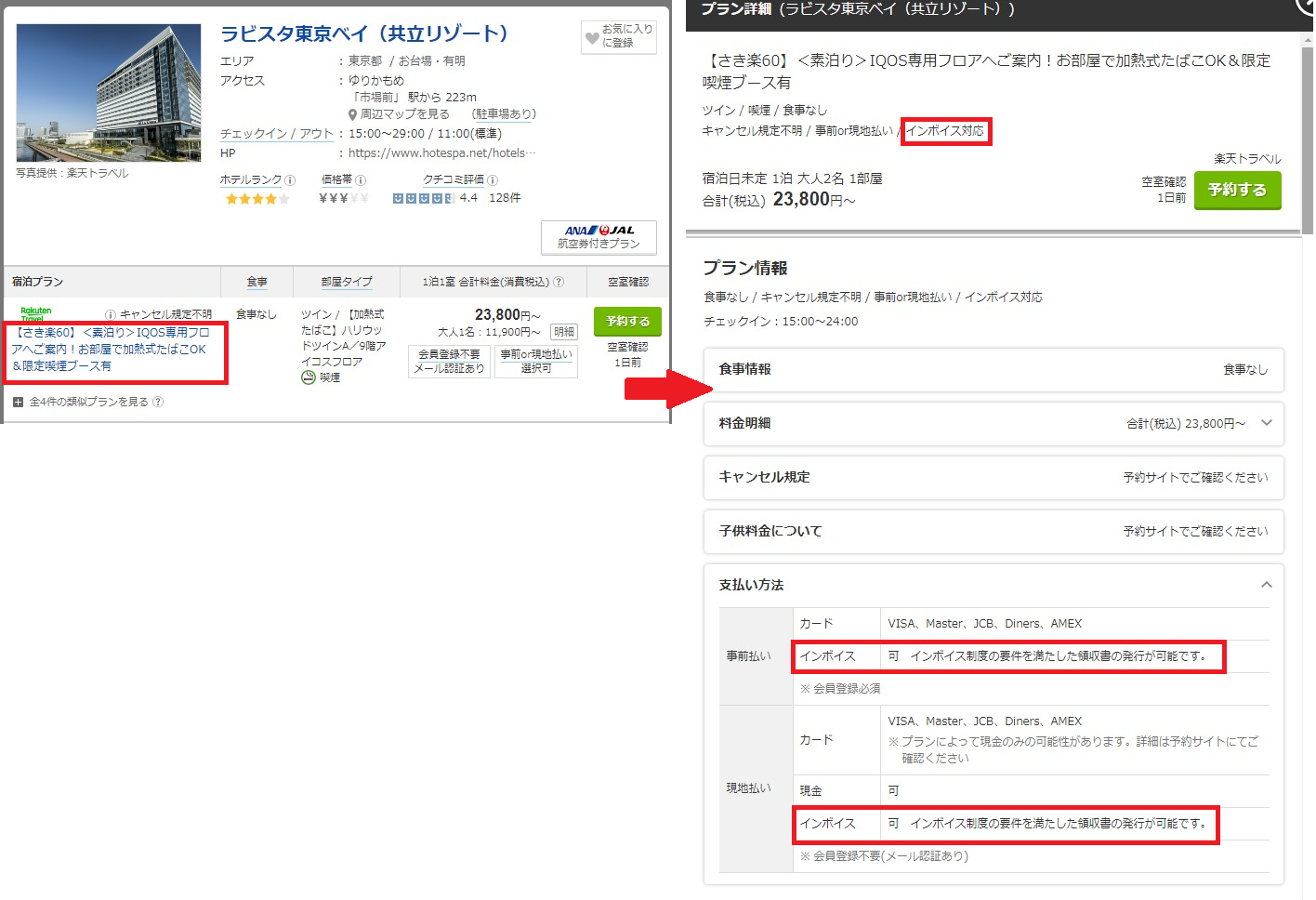Open the IQOS専用フロア plan title link
Screen dimensions: 1316x900
110,349
